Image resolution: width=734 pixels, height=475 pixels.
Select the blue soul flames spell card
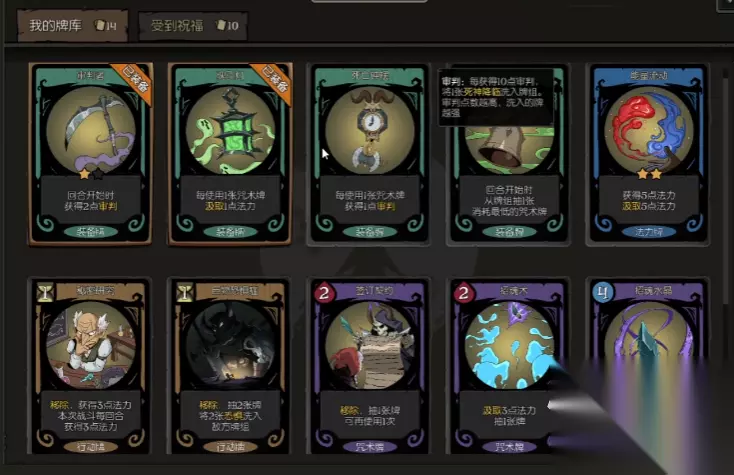(509, 366)
